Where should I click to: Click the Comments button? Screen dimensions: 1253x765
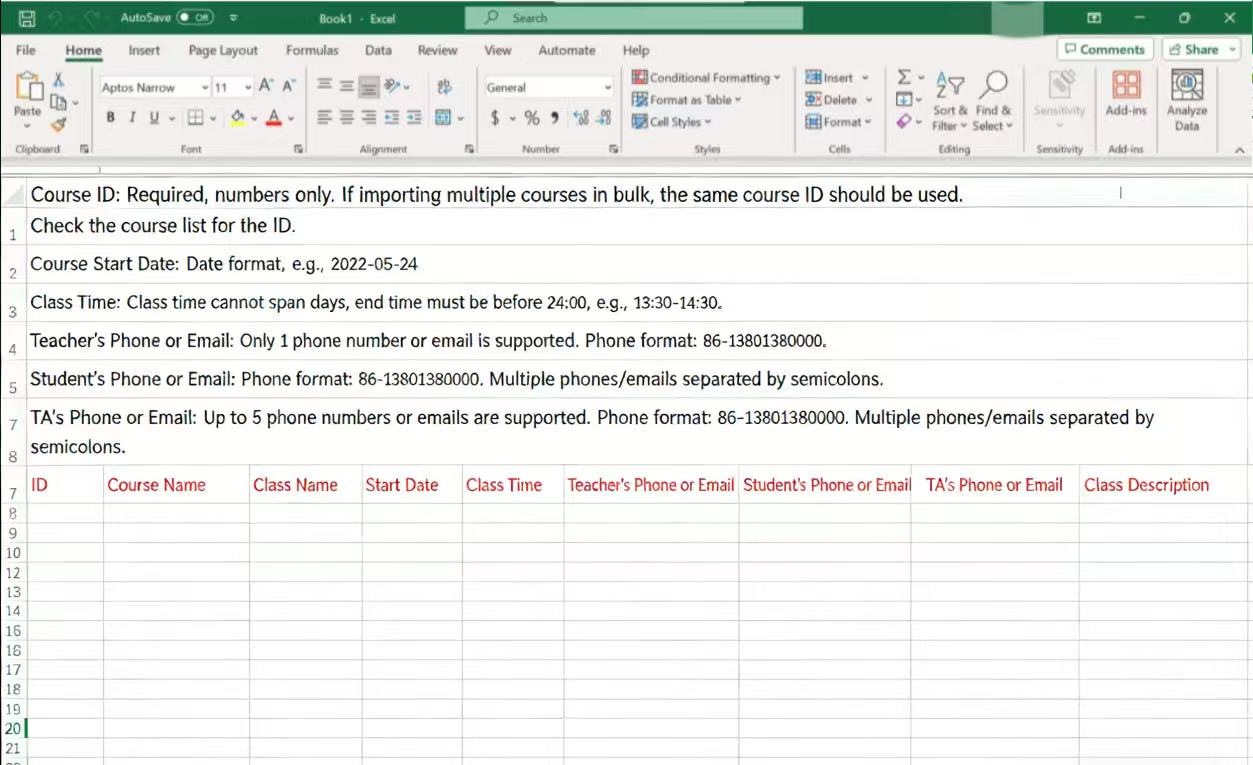pos(1104,49)
